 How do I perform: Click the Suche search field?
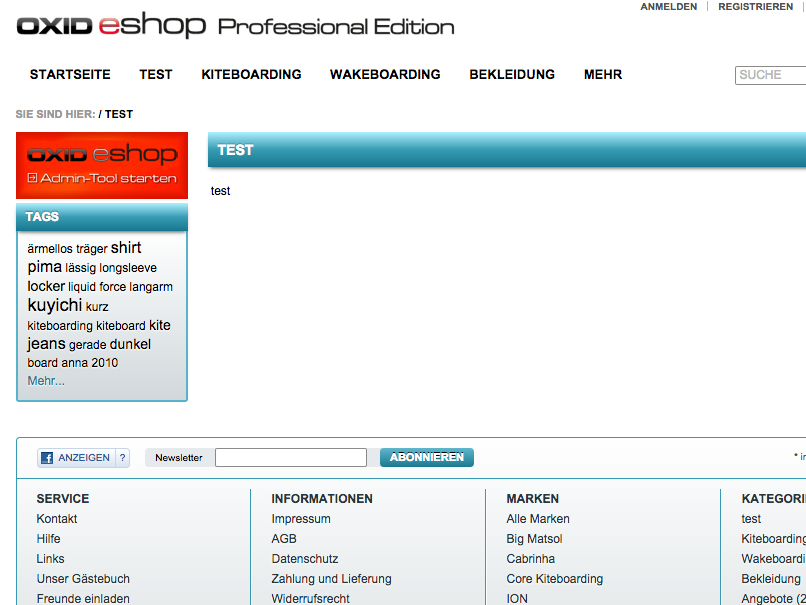pyautogui.click(x=771, y=75)
